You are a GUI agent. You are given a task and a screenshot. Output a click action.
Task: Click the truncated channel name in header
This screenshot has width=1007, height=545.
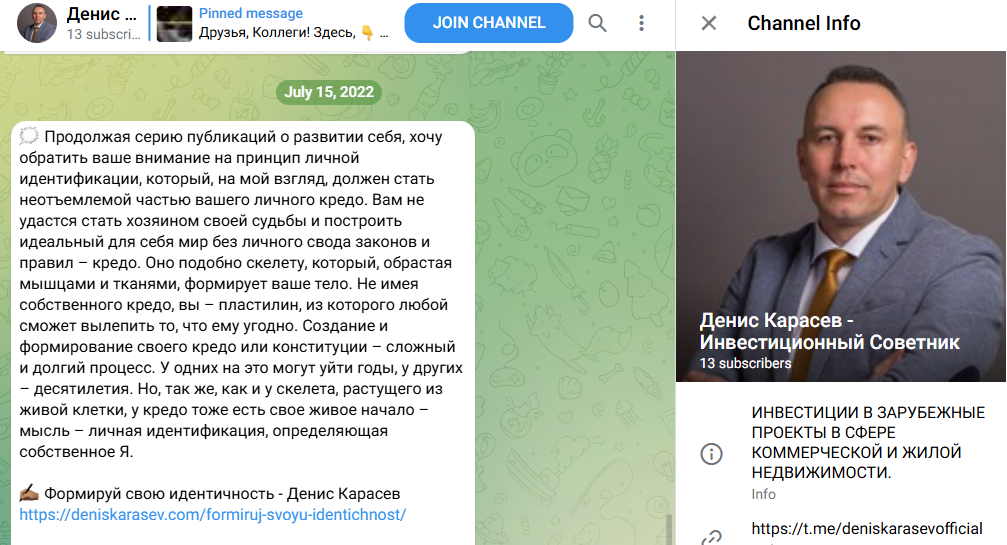click(x=101, y=14)
